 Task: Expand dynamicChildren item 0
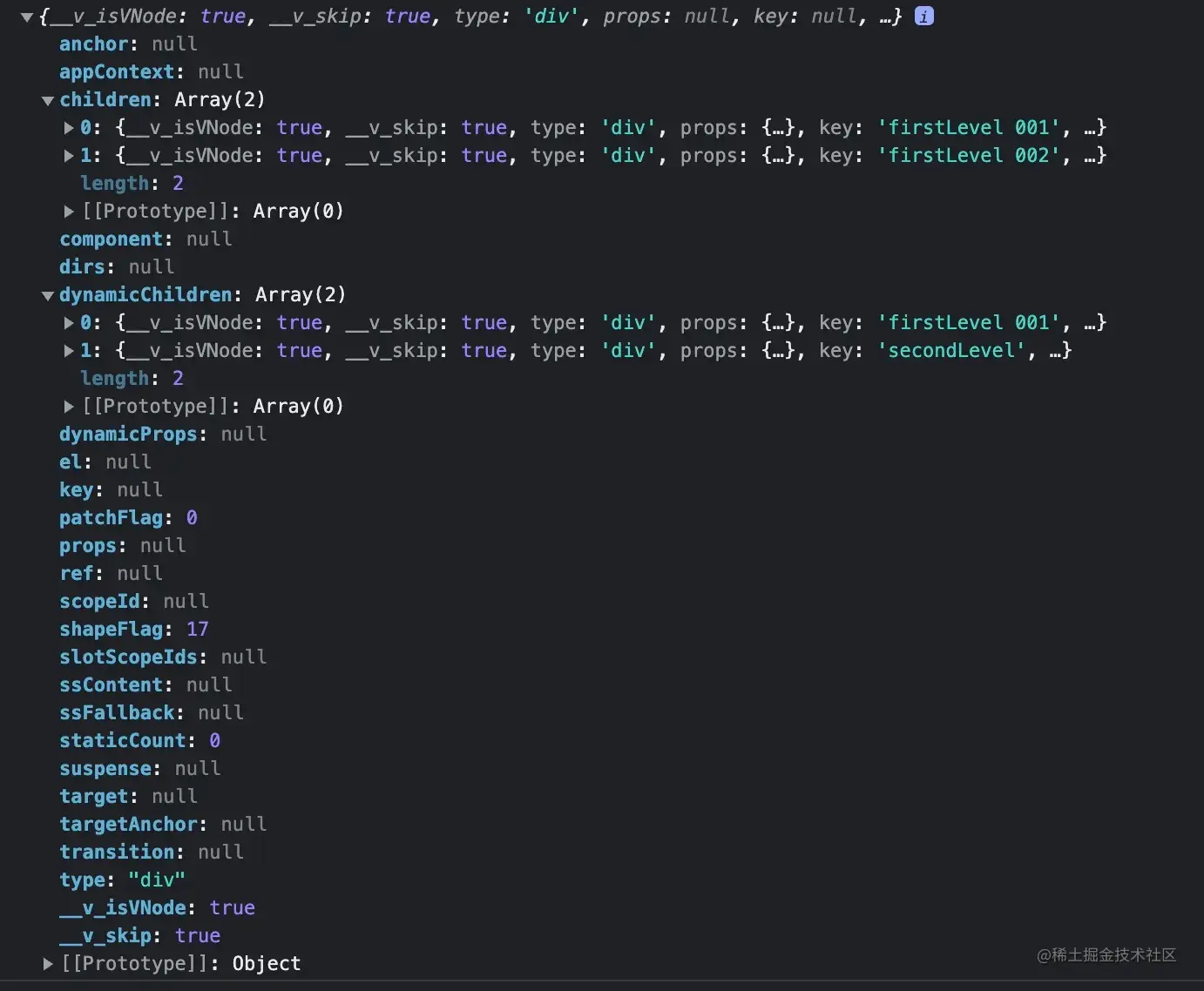(x=69, y=323)
